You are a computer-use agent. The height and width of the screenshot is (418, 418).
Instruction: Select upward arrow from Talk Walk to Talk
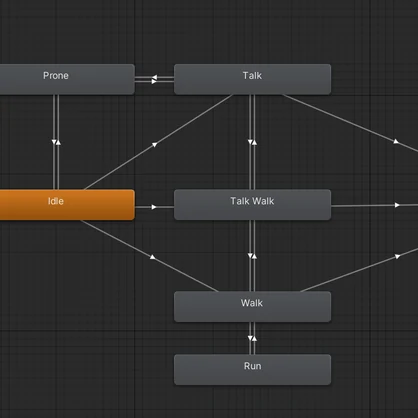pyautogui.click(x=254, y=142)
